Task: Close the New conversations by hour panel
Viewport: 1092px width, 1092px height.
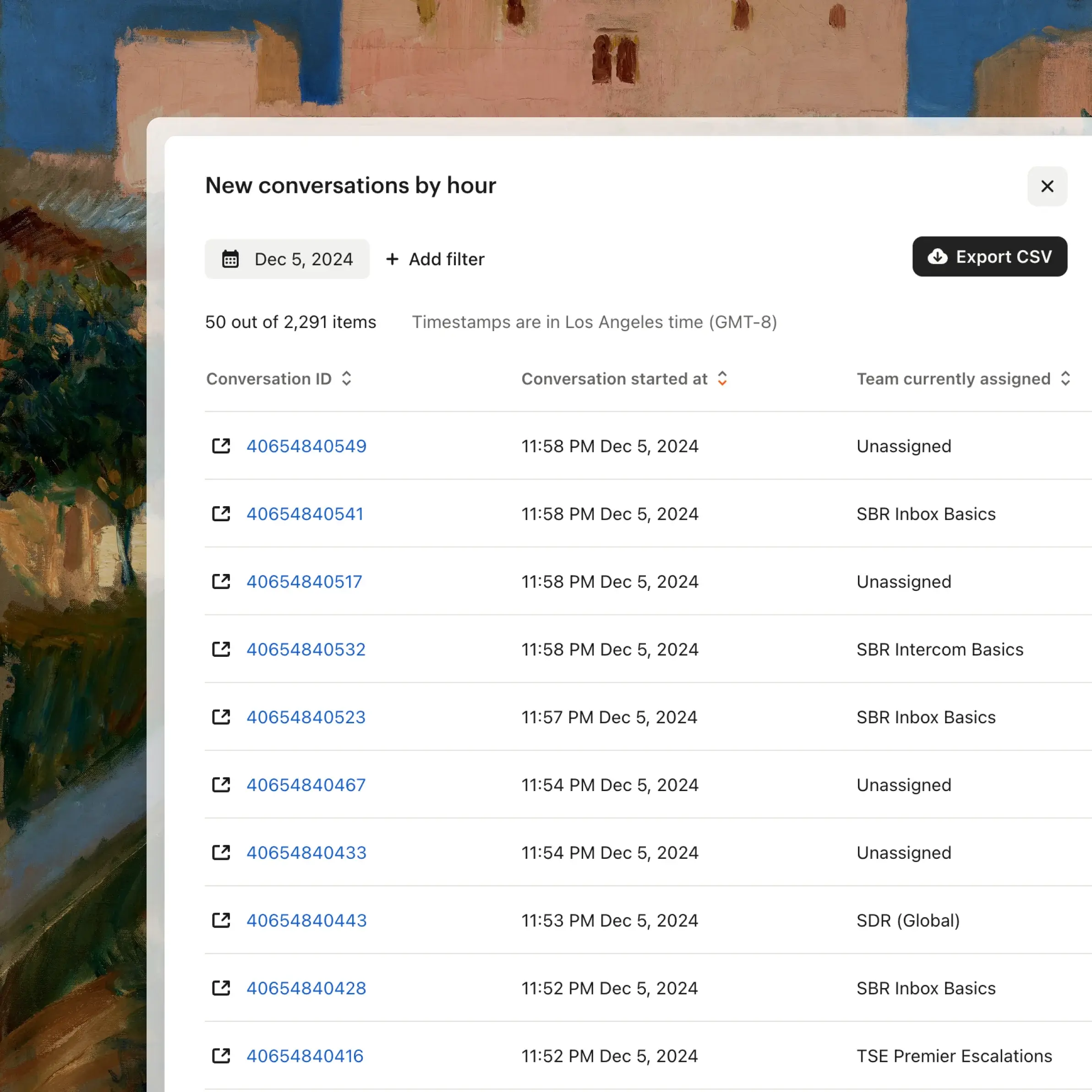Action: (1047, 186)
